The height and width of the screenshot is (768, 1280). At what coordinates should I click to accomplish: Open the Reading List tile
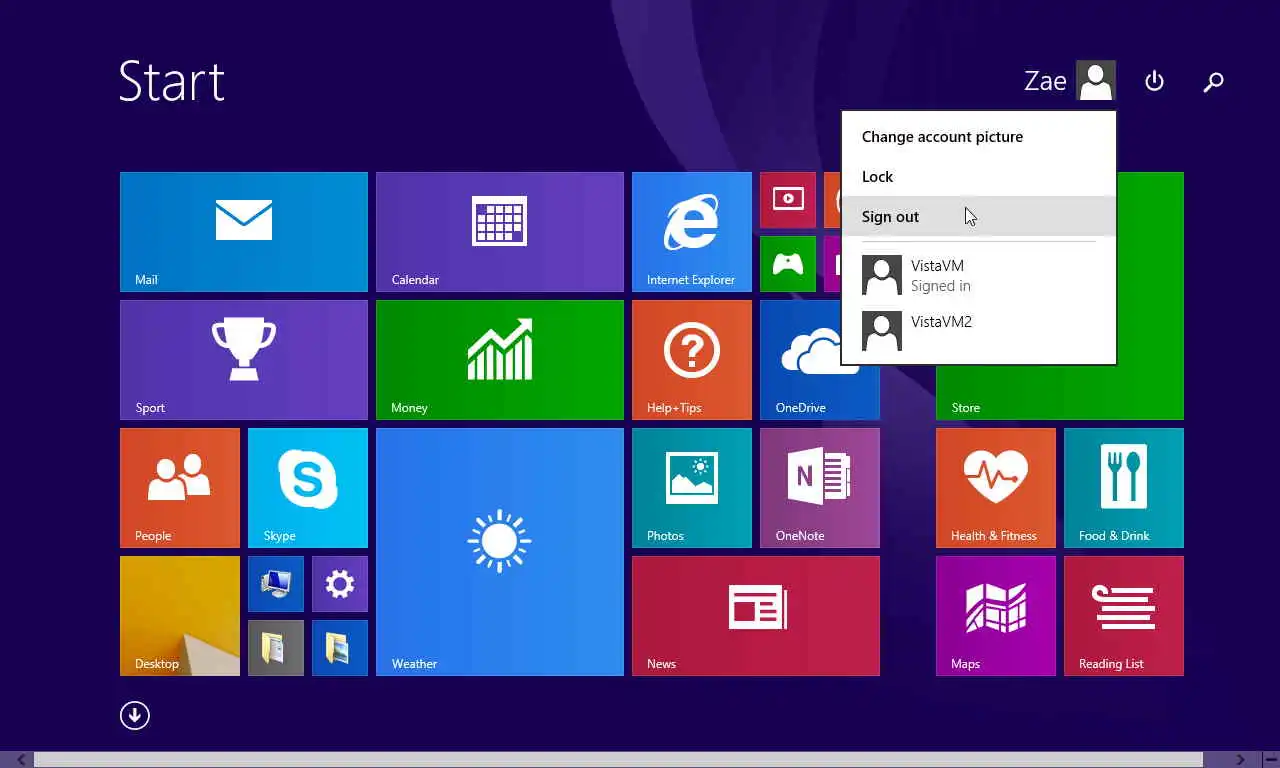1124,616
